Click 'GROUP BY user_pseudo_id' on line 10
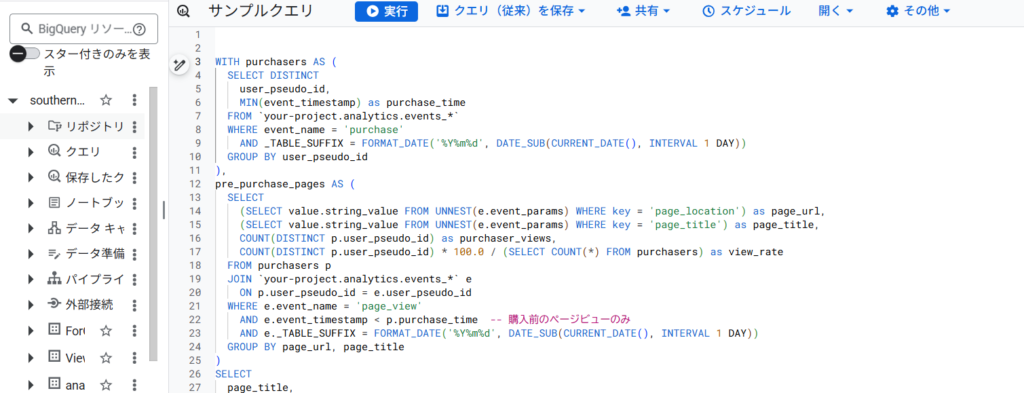This screenshot has height=393, width=1024. pyautogui.click(x=298, y=157)
